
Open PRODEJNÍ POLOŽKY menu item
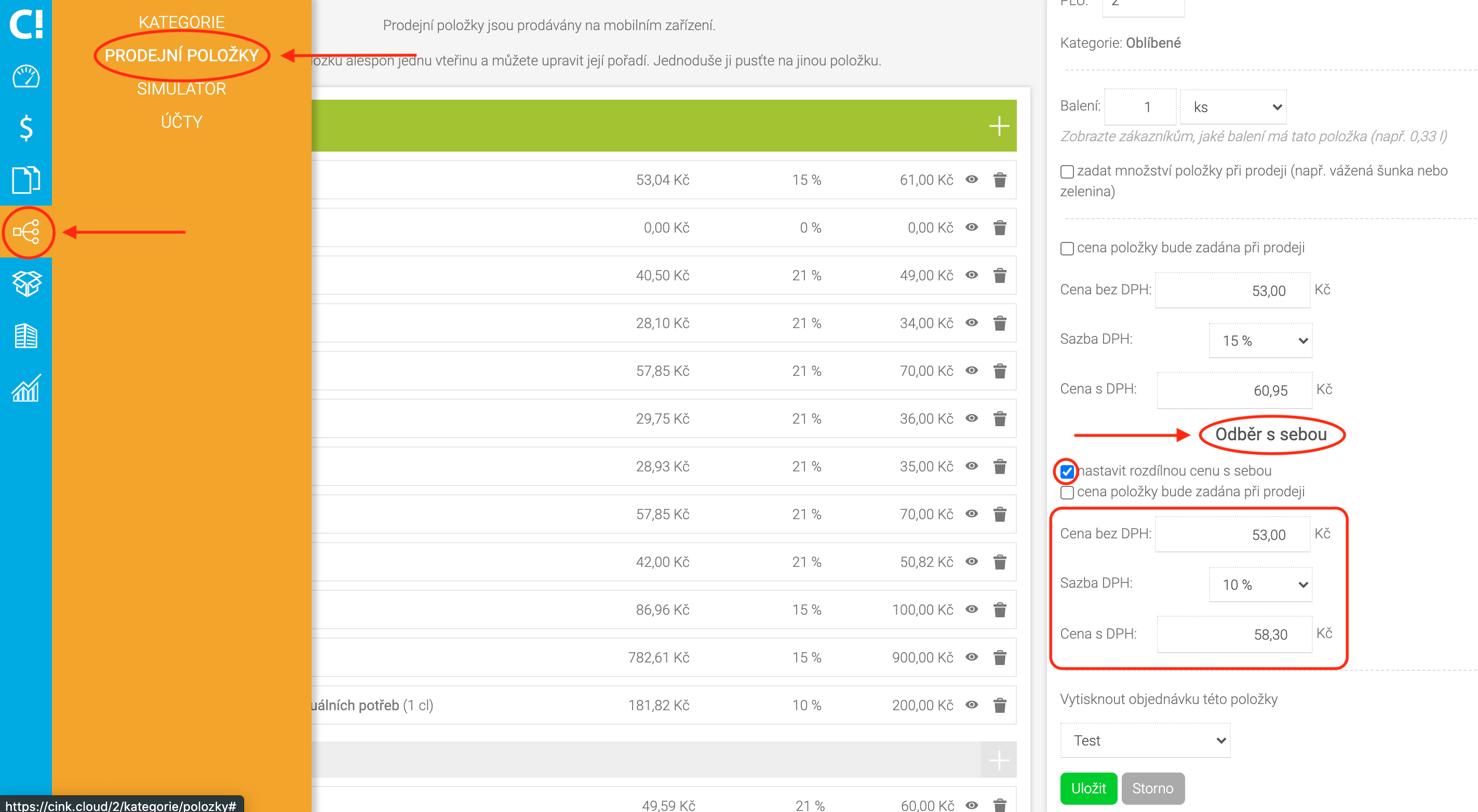[x=181, y=55]
